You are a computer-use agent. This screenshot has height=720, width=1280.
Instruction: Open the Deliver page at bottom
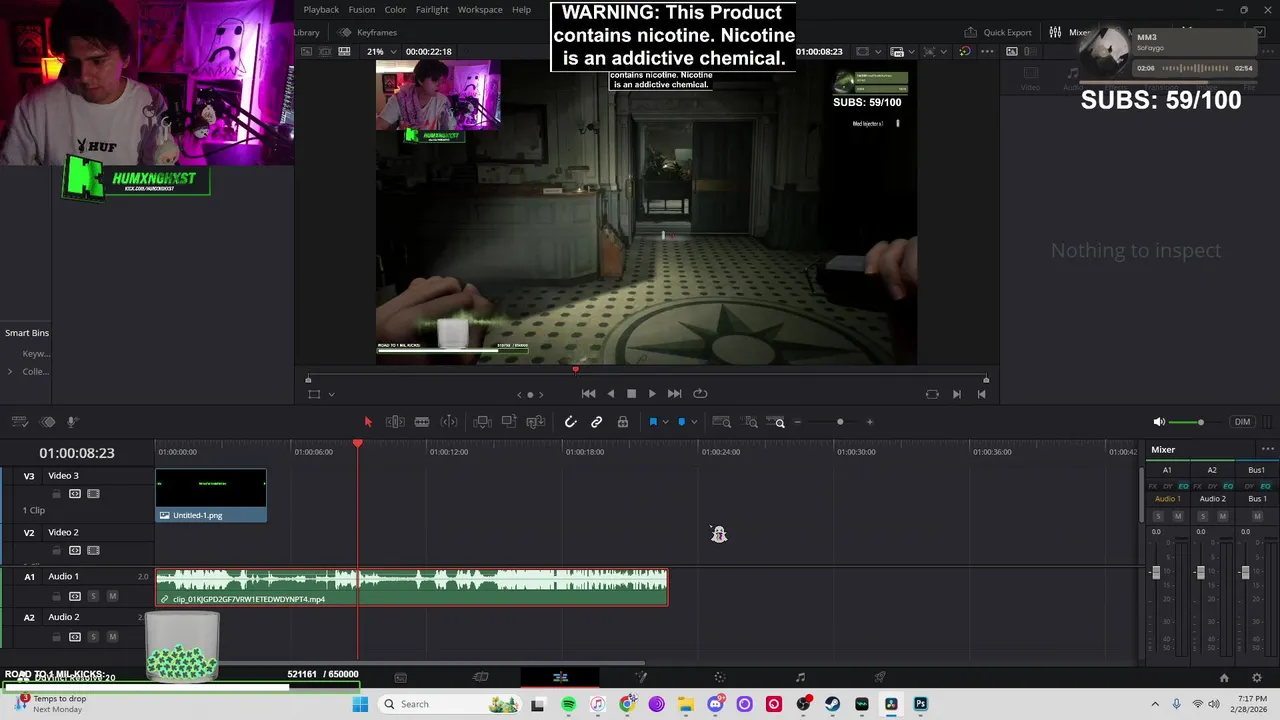point(880,677)
